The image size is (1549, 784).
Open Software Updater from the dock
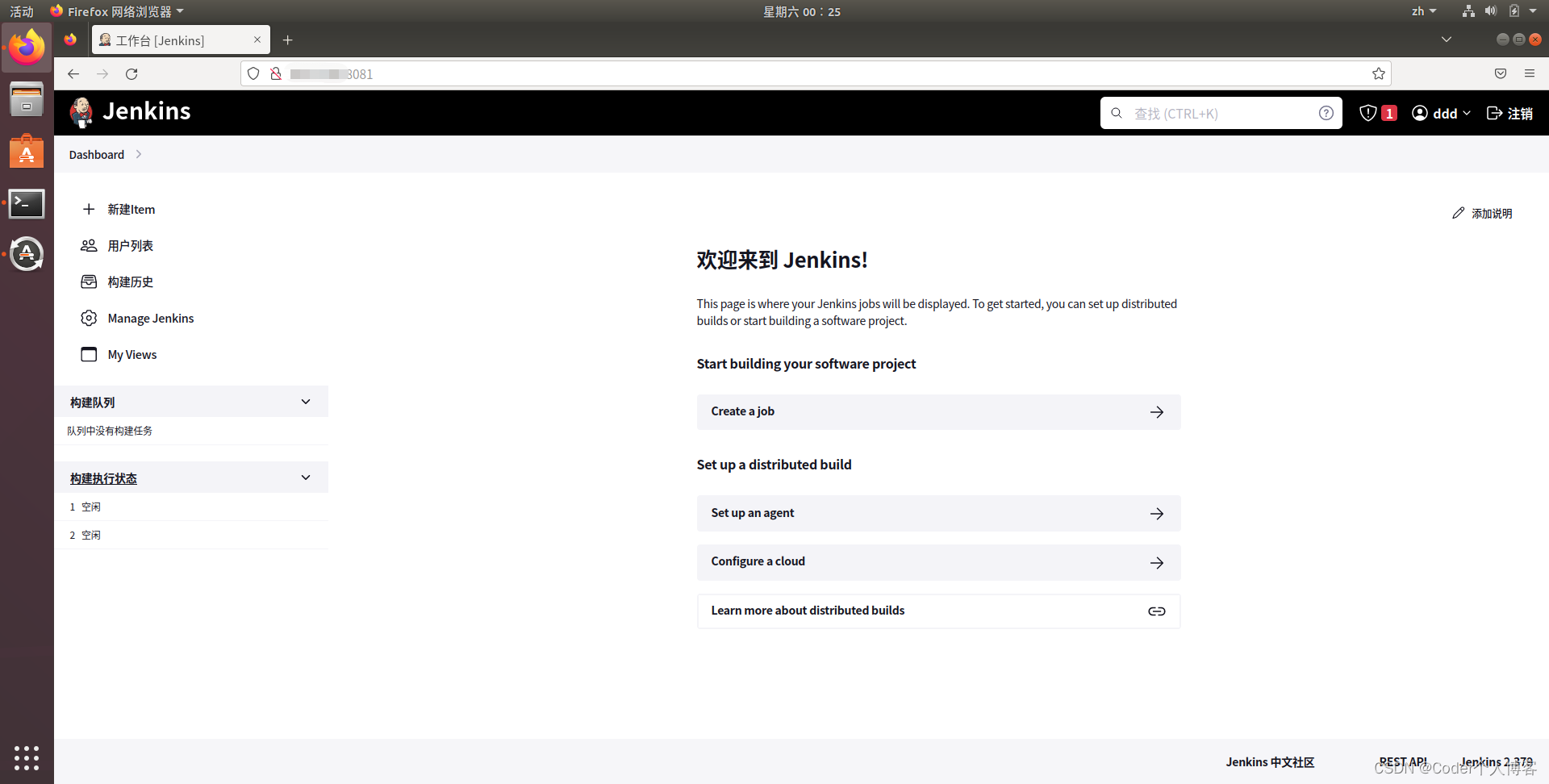tap(27, 254)
